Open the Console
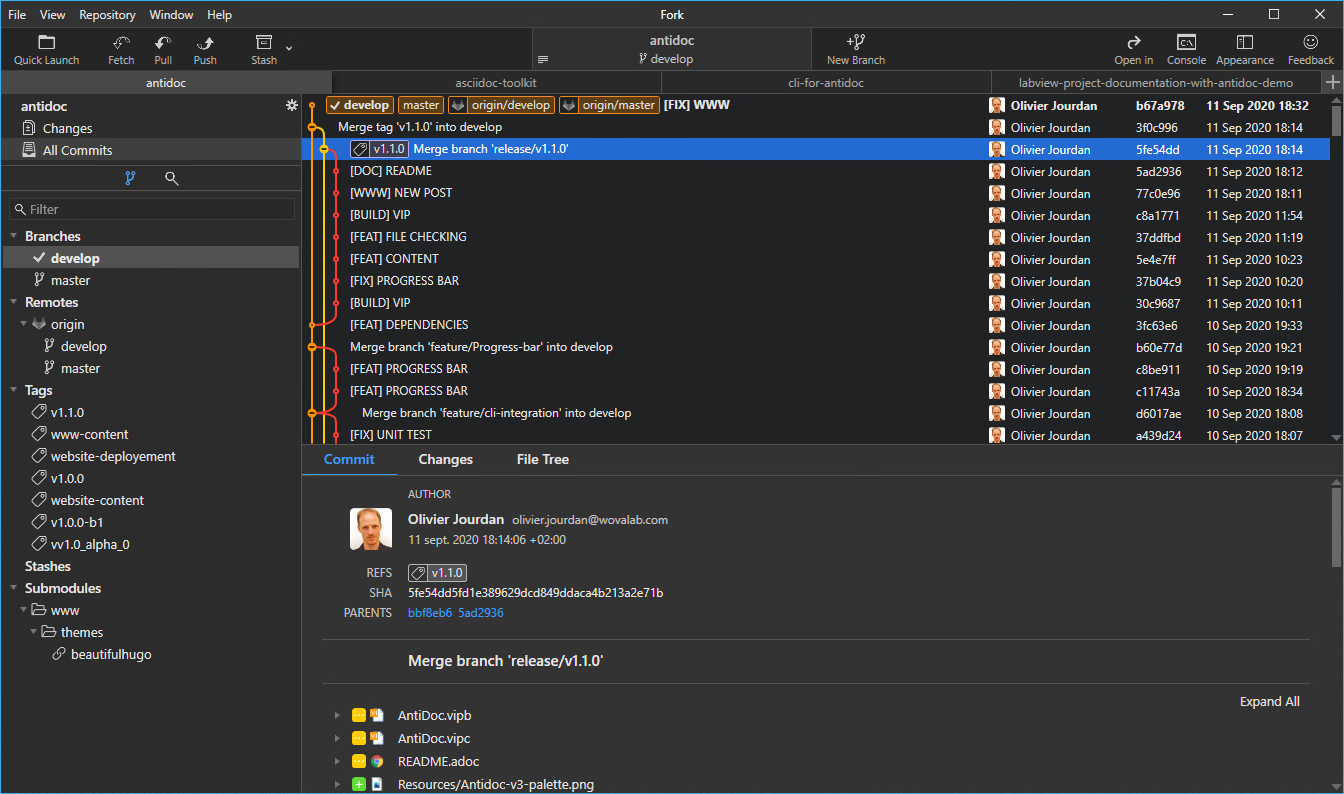This screenshot has height=794, width=1344. pos(1186,50)
